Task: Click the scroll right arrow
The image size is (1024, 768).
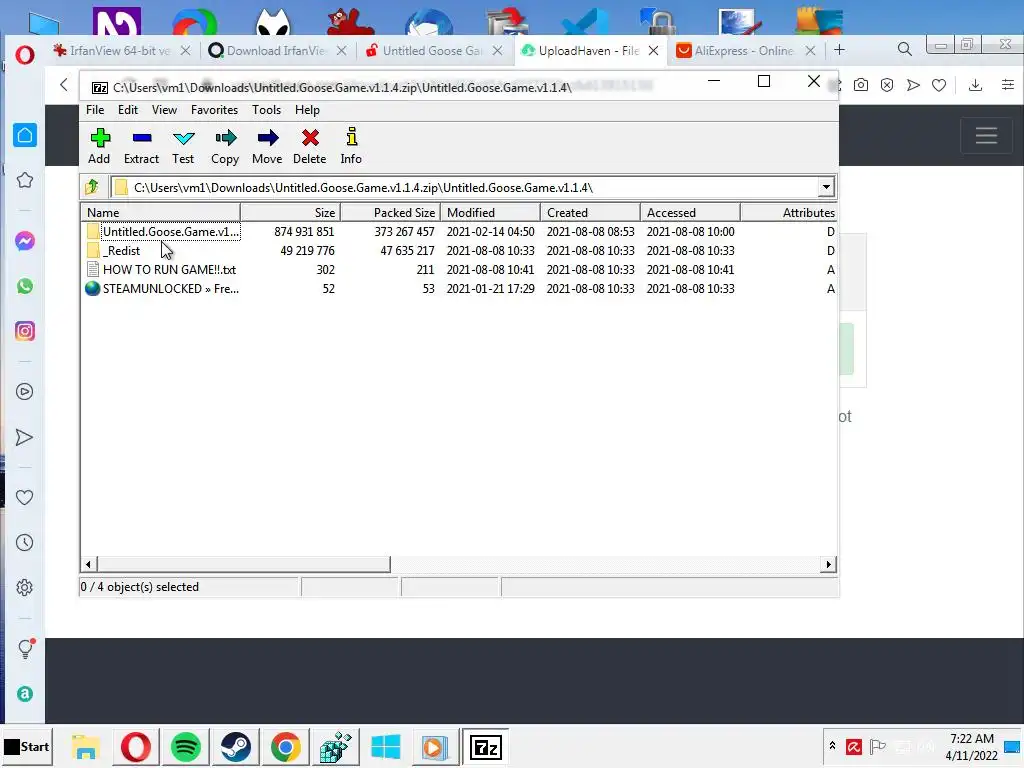Action: (829, 564)
